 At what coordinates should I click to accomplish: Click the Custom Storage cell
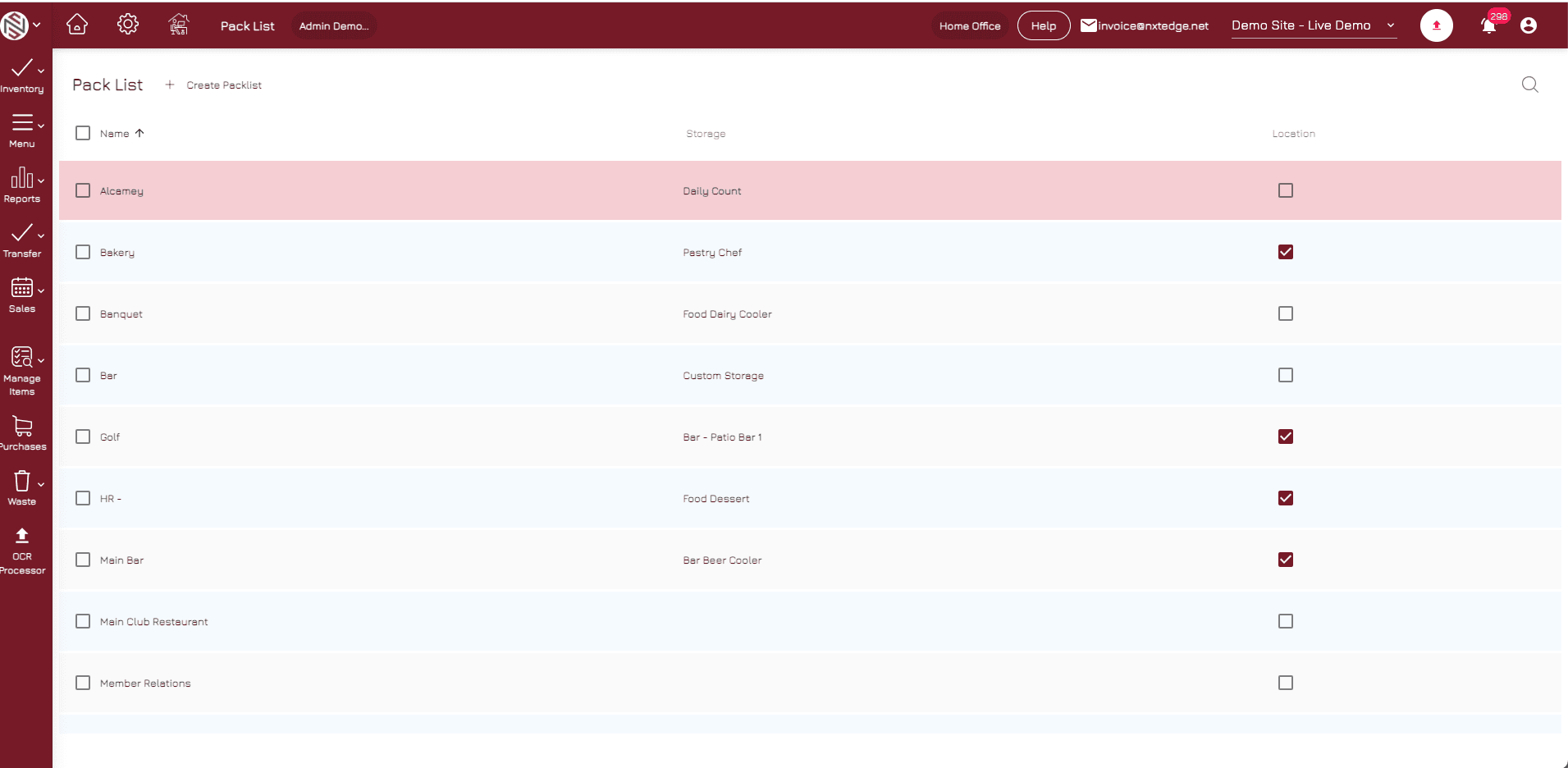(723, 376)
